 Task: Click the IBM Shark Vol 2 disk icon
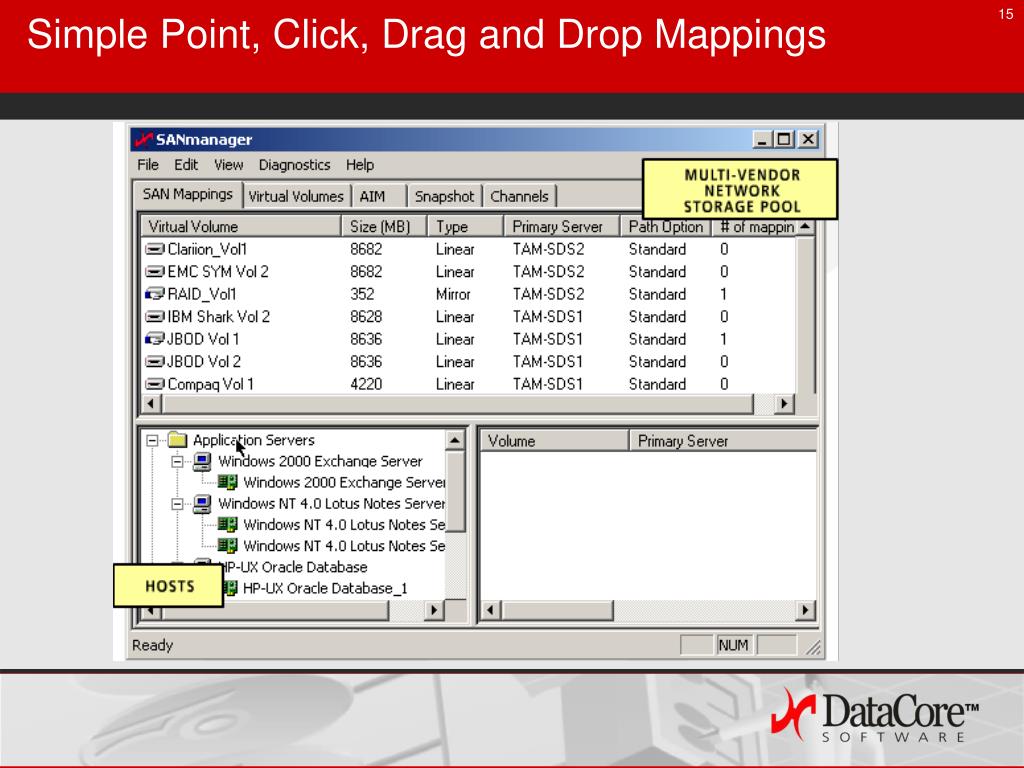tap(155, 317)
